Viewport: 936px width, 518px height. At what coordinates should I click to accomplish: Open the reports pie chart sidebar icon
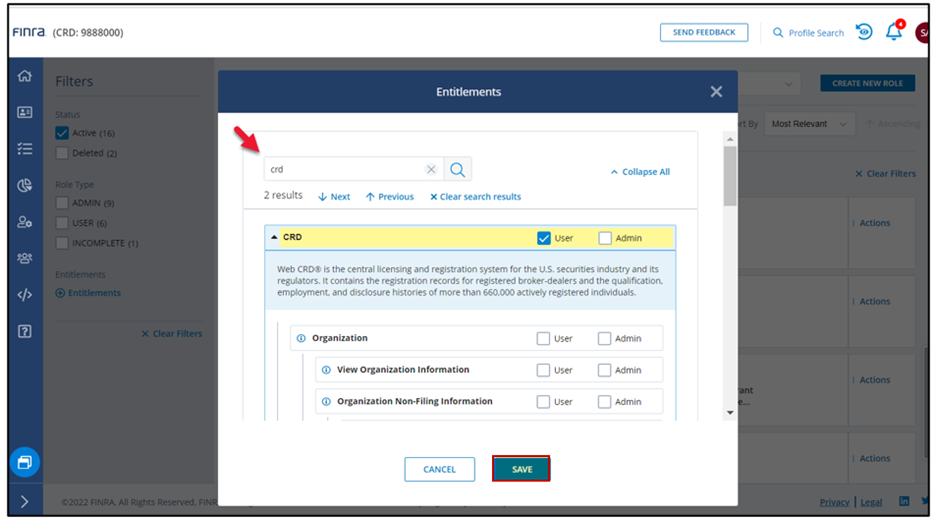click(25, 185)
